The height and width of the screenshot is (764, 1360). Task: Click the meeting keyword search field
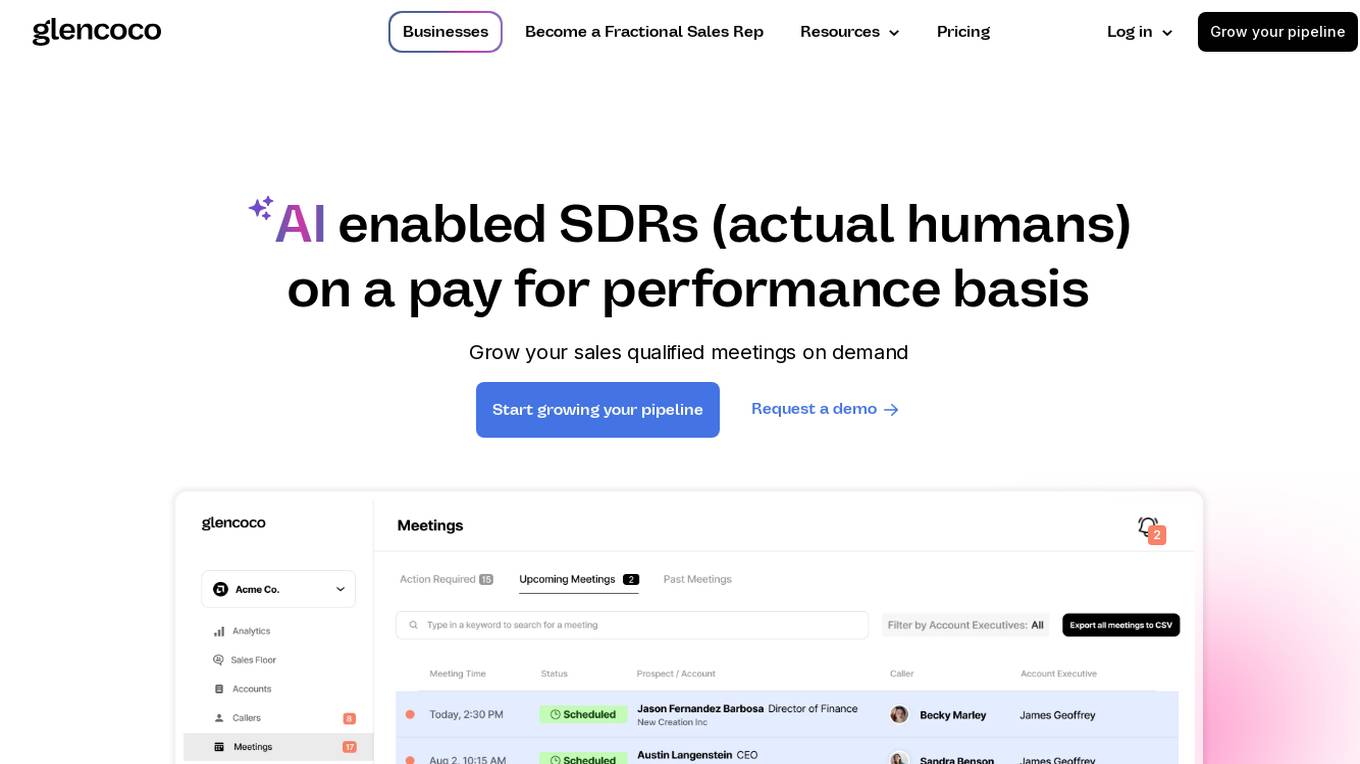point(632,625)
